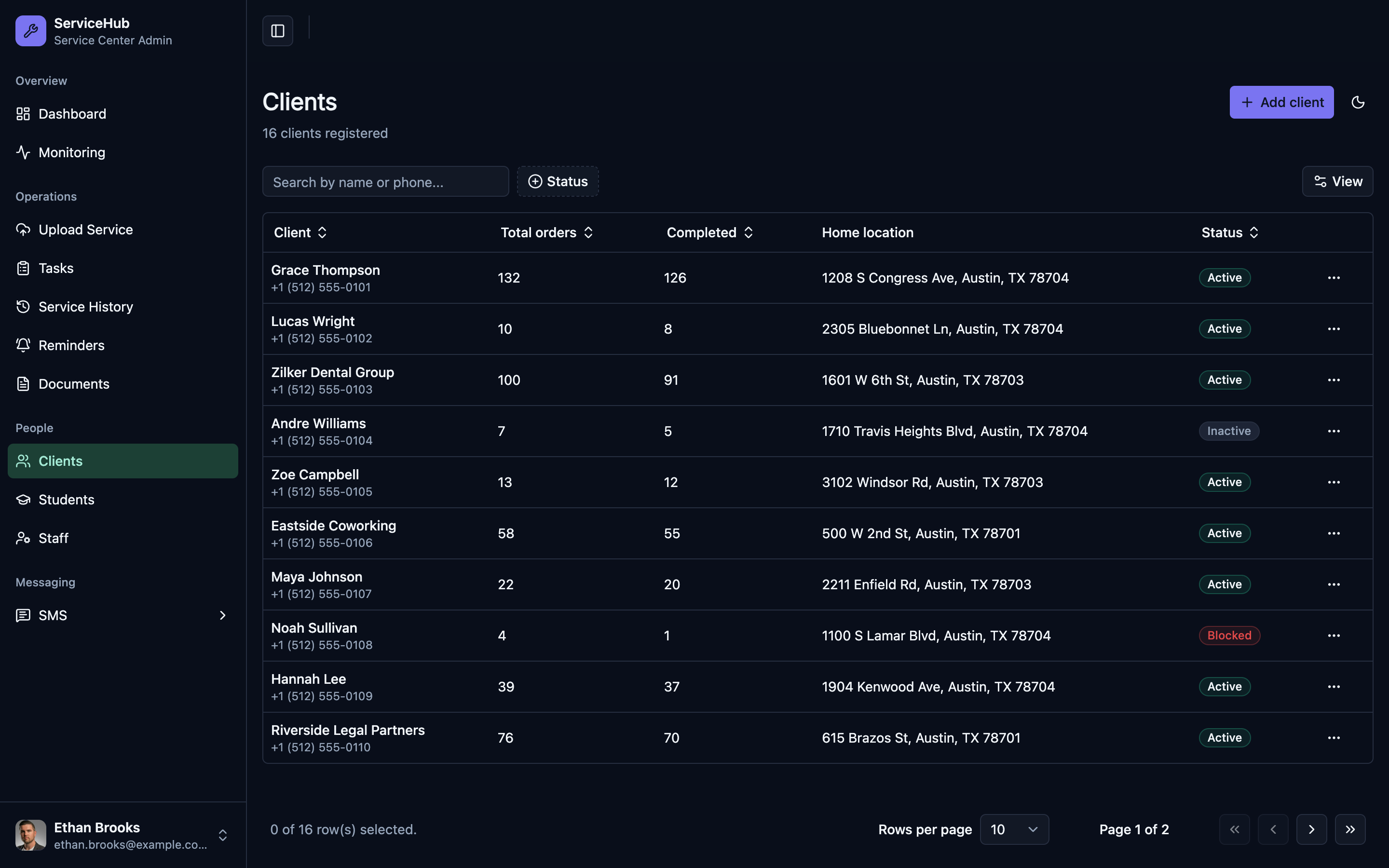The width and height of the screenshot is (1389, 868).
Task: Open row actions for Andre Williams
Action: 1334,431
